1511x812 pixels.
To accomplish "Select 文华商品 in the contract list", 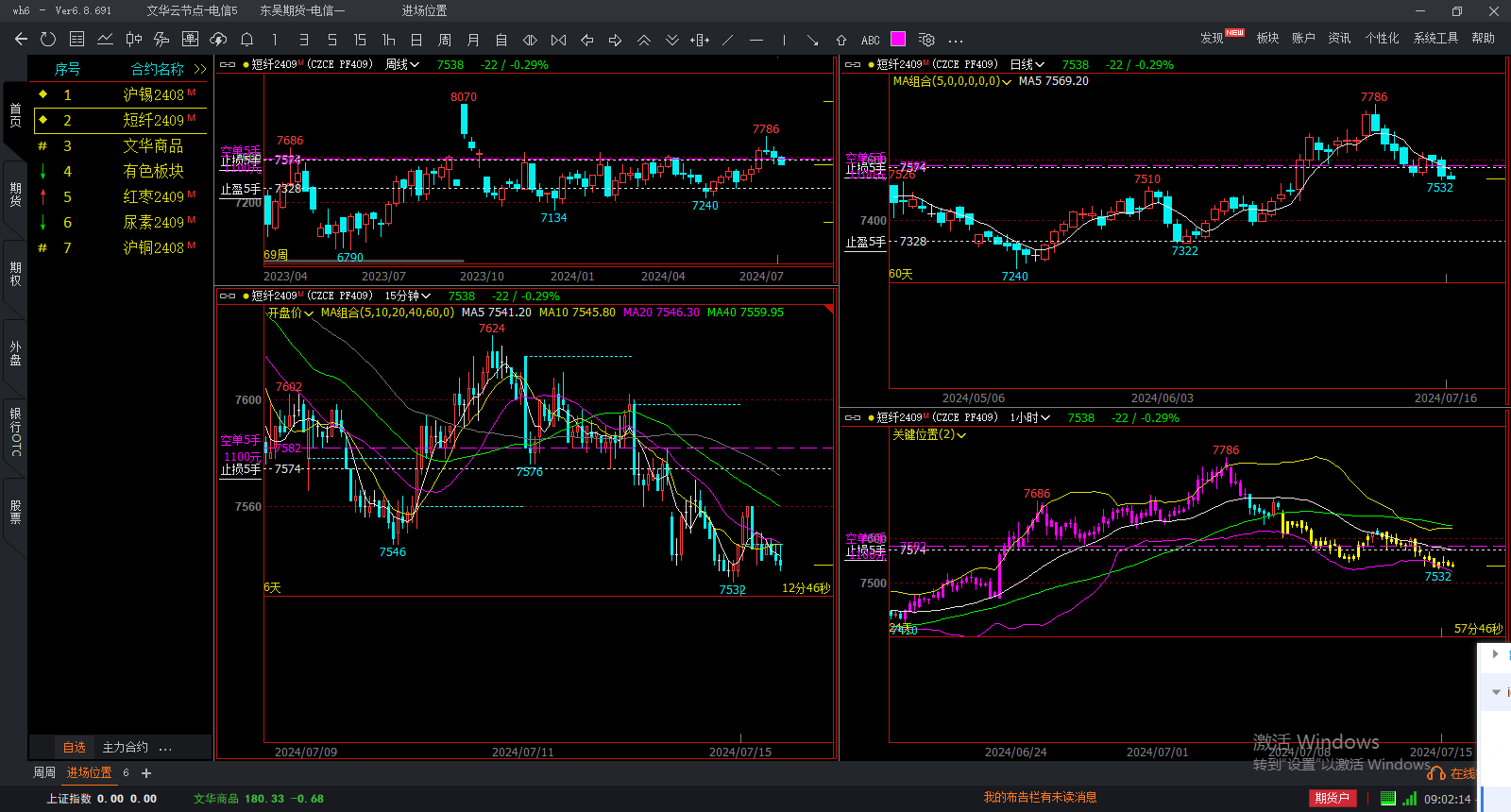I will [120, 145].
